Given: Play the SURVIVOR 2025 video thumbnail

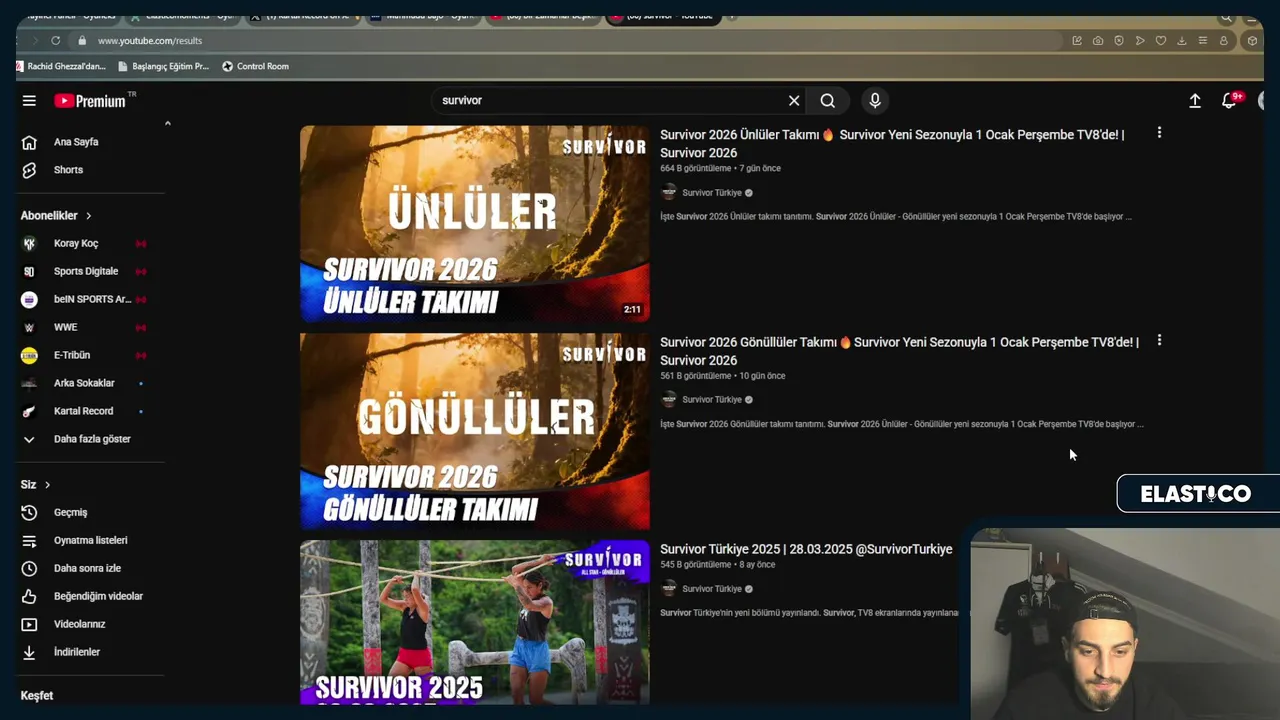Looking at the screenshot, I should pos(475,622).
